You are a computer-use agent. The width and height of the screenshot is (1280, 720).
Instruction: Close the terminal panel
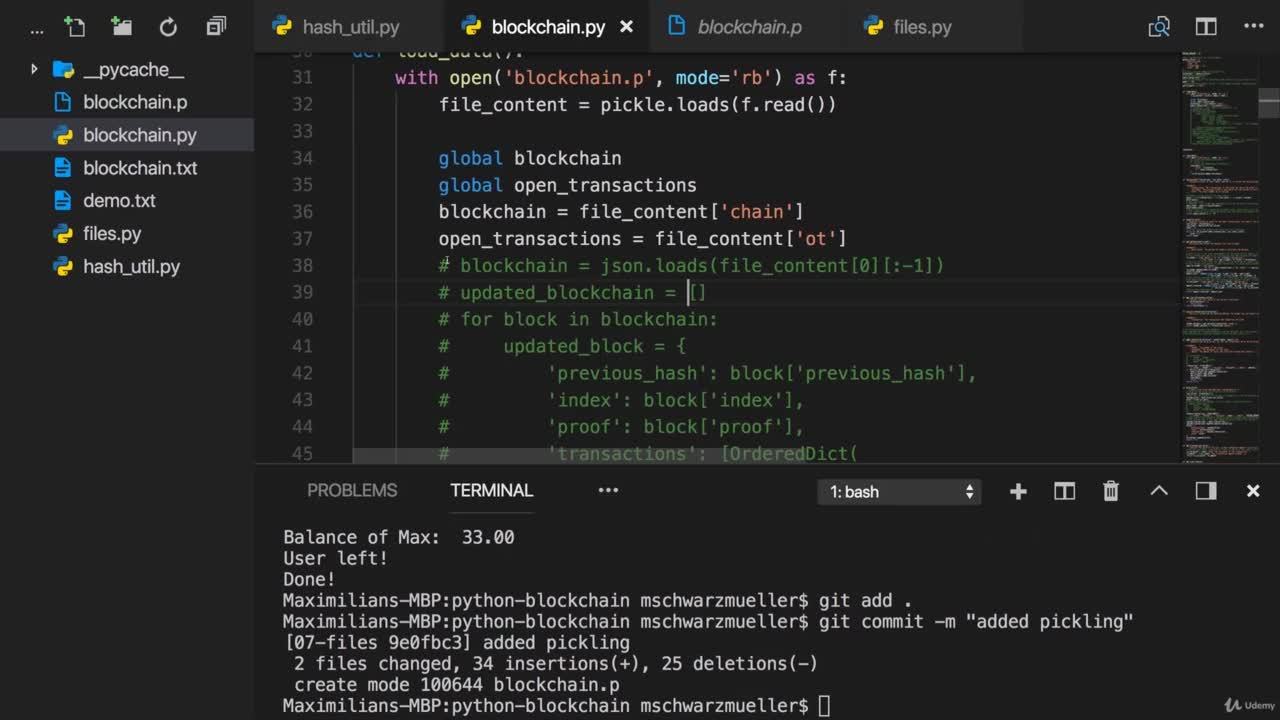pos(1253,491)
